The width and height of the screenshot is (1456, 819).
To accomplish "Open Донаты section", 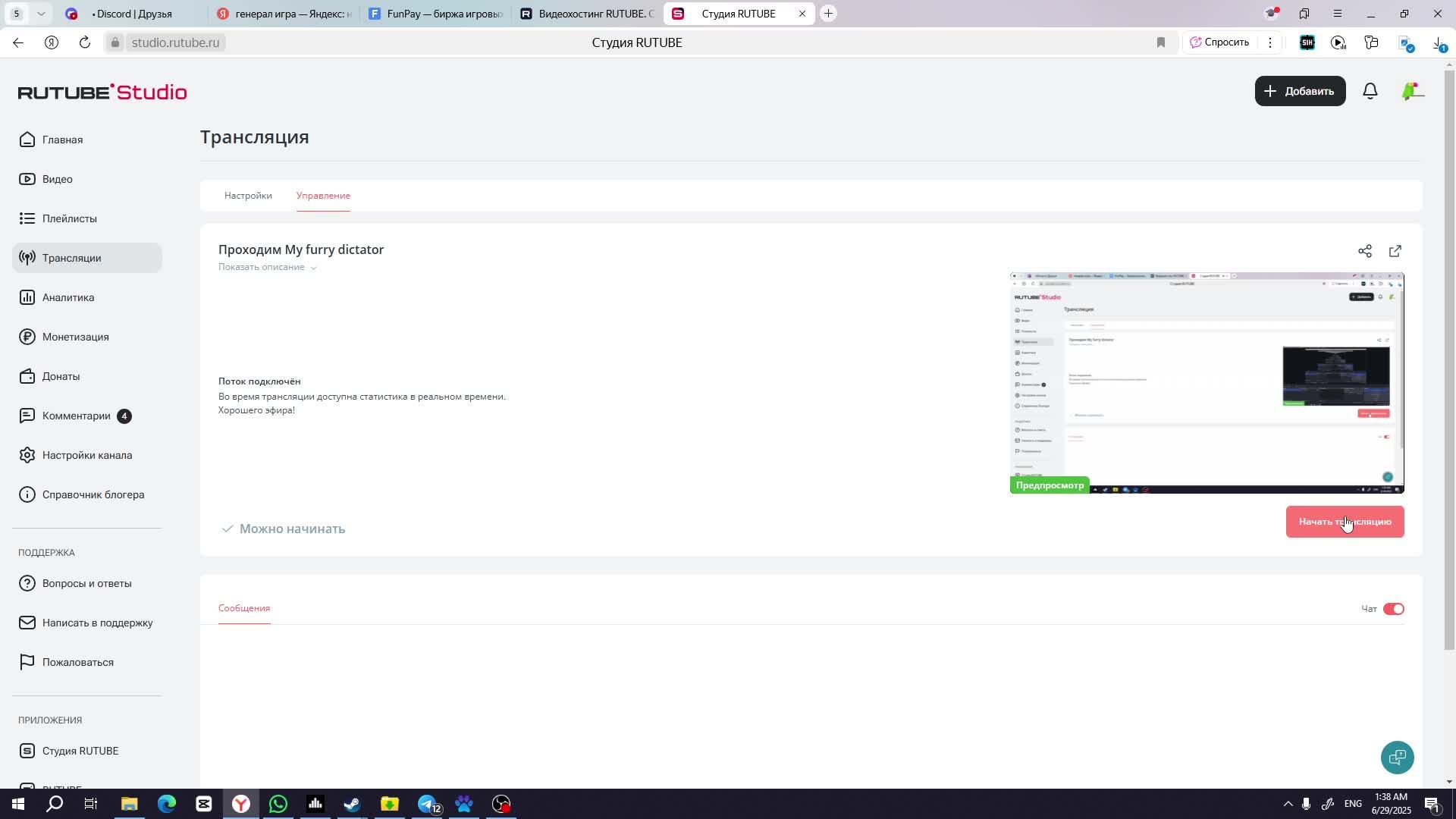I will pyautogui.click(x=50, y=376).
